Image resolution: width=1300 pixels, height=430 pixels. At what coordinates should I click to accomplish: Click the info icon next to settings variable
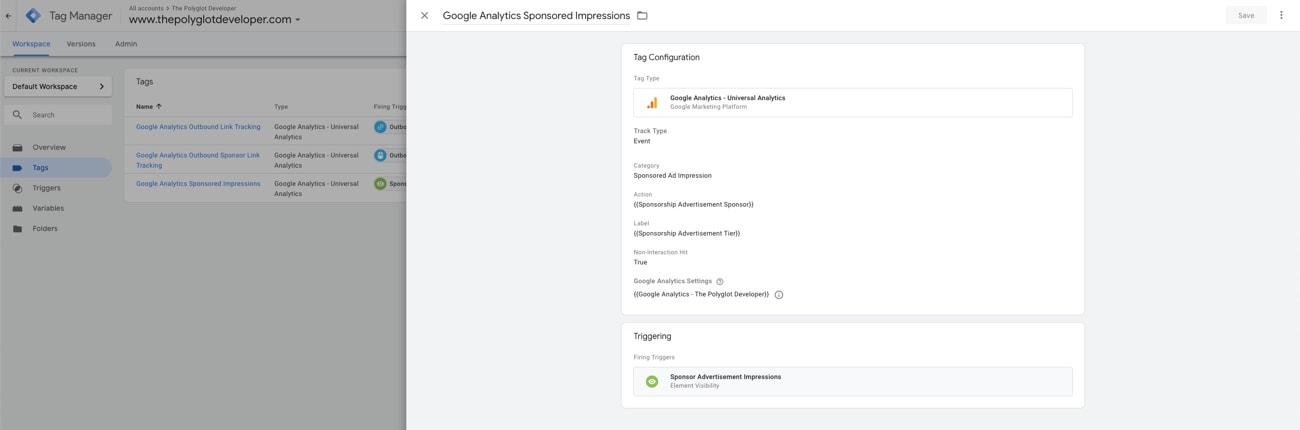point(779,295)
